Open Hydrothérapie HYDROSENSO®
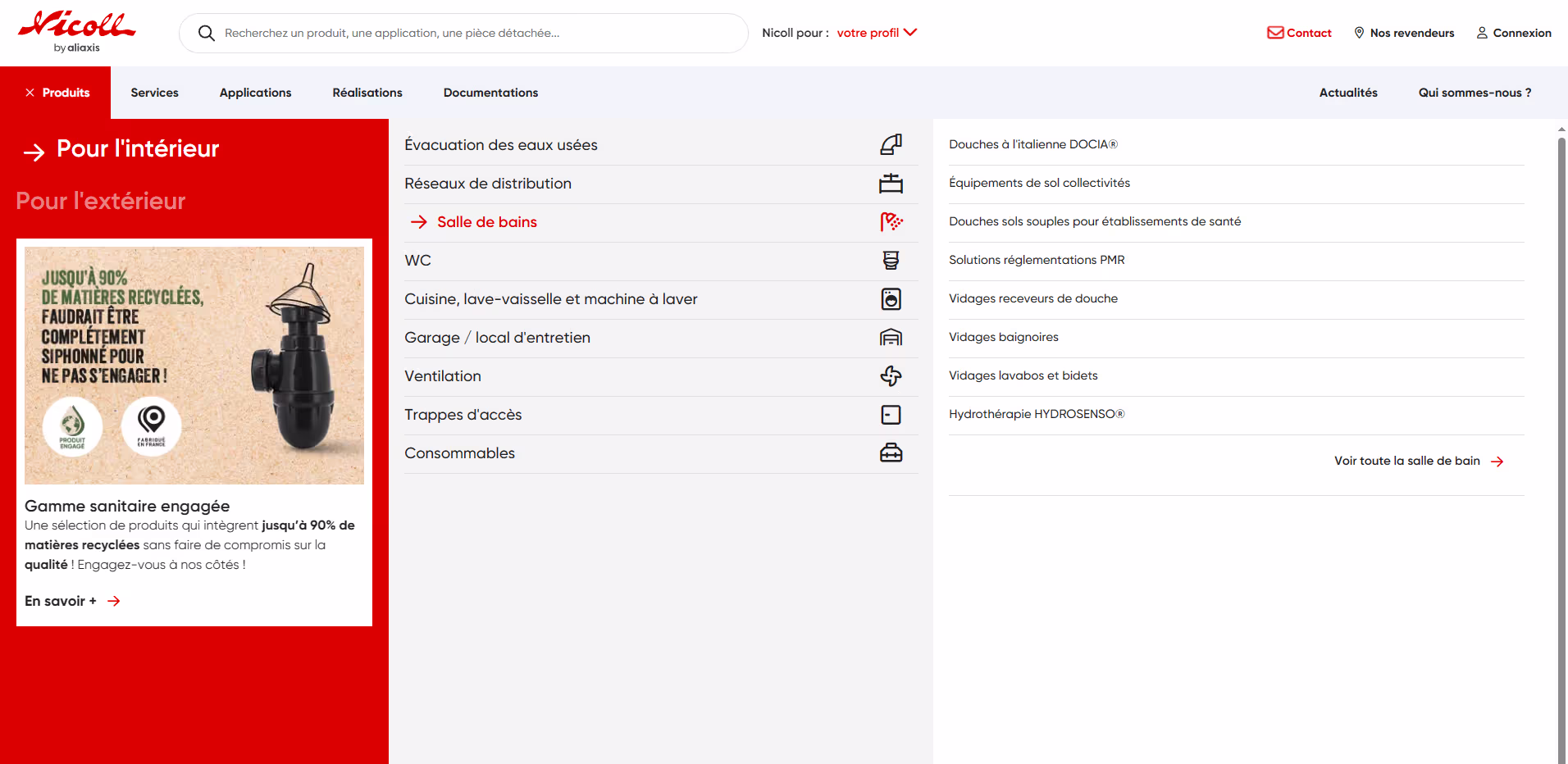This screenshot has width=1568, height=764. tap(1037, 414)
